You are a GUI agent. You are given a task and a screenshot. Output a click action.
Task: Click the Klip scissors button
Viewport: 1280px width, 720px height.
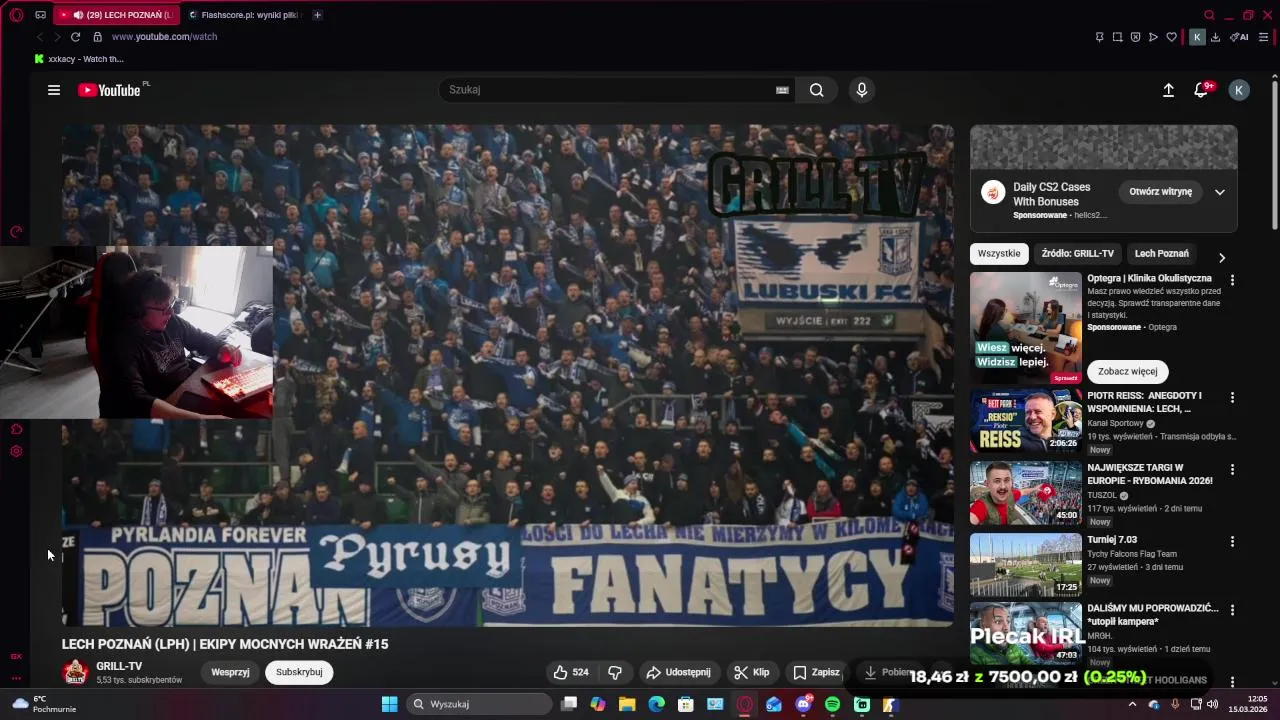(752, 672)
